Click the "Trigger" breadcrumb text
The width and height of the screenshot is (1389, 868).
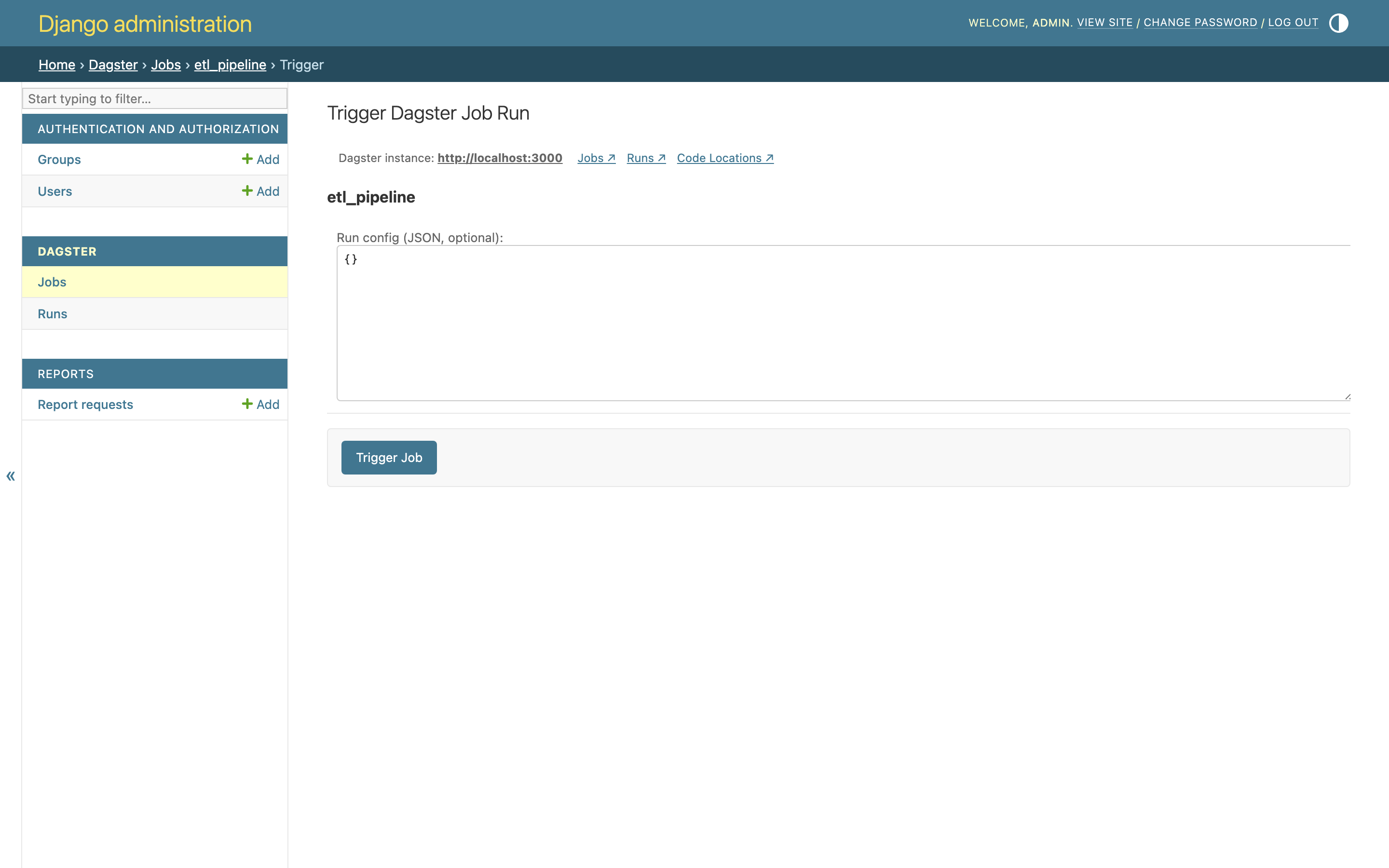302,65
